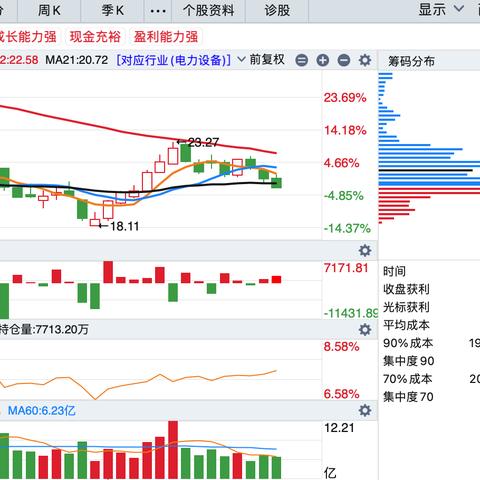Viewport: 480px width, 480px height.
Task: Click the 18.11 low price marker
Action: (124, 226)
